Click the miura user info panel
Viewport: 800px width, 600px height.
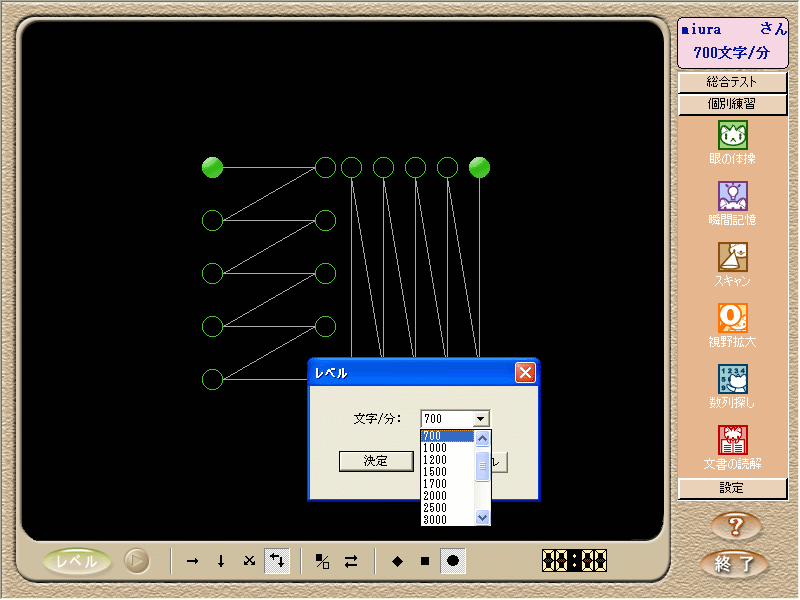coord(732,43)
